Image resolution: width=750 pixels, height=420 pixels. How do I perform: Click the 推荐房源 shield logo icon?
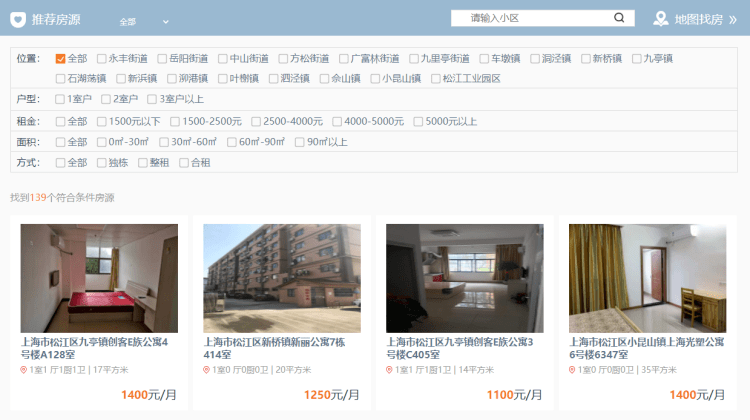click(x=18, y=19)
